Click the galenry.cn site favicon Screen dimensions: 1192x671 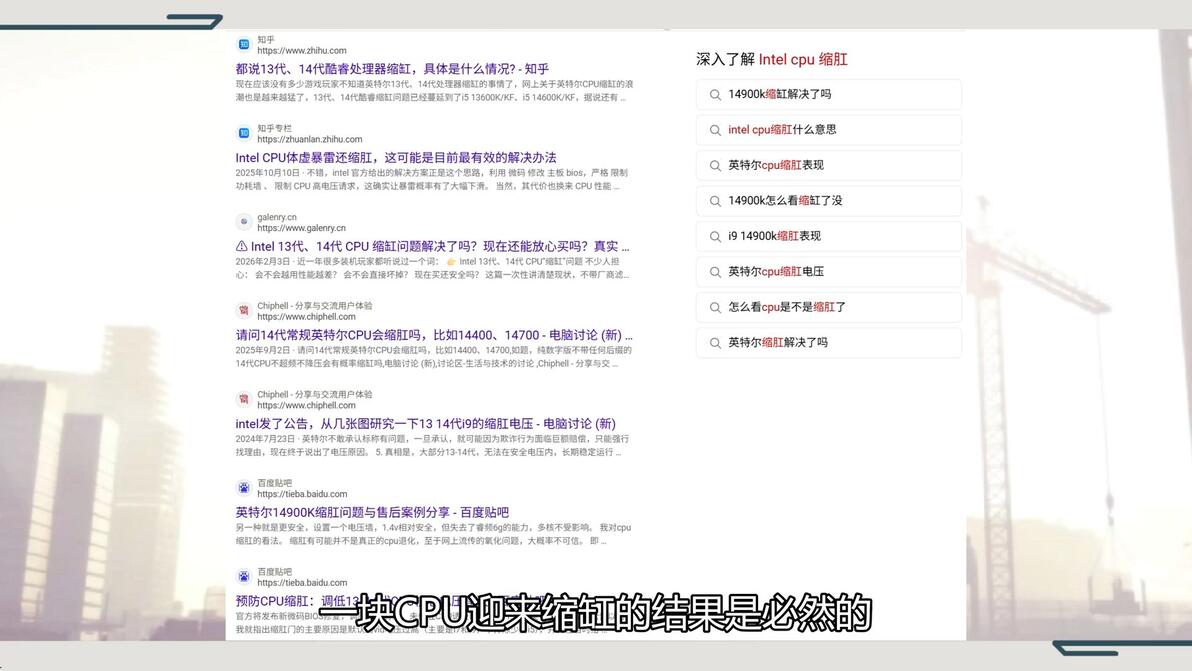(243, 222)
